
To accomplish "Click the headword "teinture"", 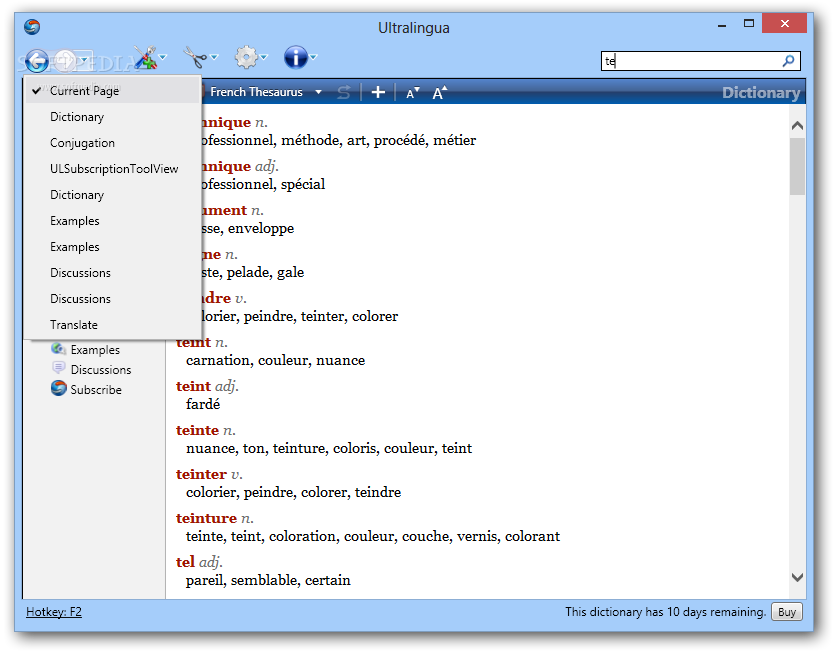I will [x=206, y=518].
